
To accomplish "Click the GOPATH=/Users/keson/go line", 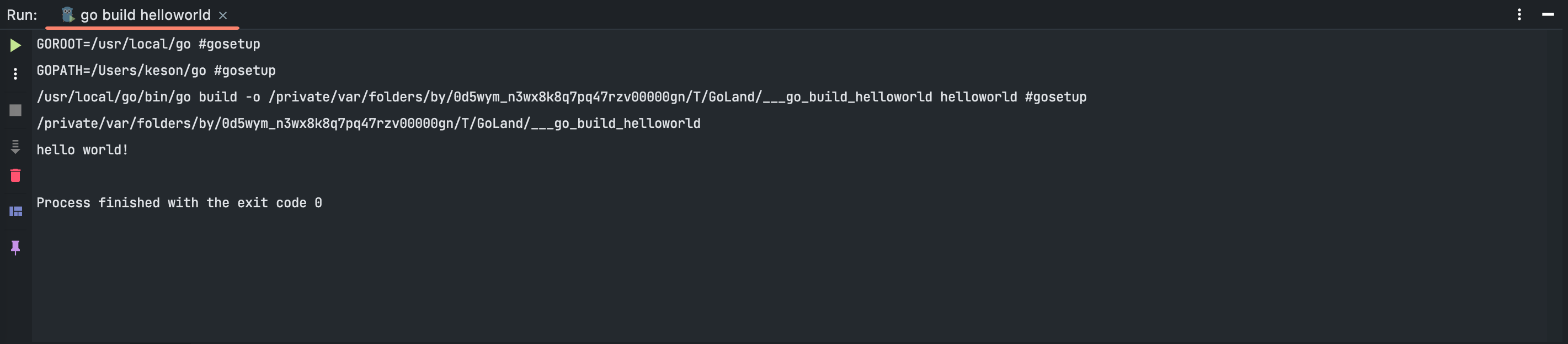I will click(x=156, y=71).
